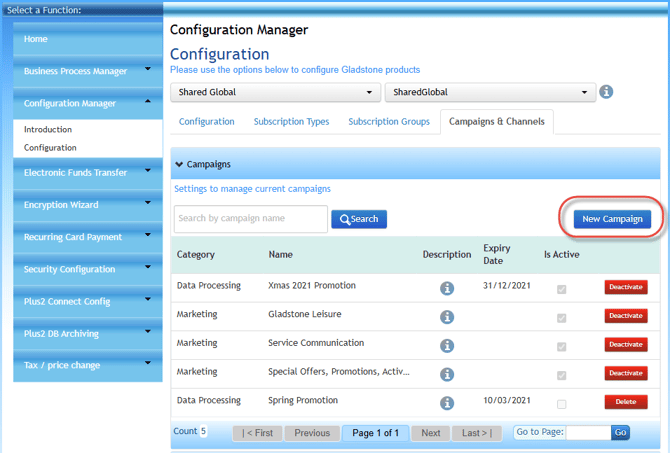
Task: Expand Encryption Wizard menu
Action: 88,205
